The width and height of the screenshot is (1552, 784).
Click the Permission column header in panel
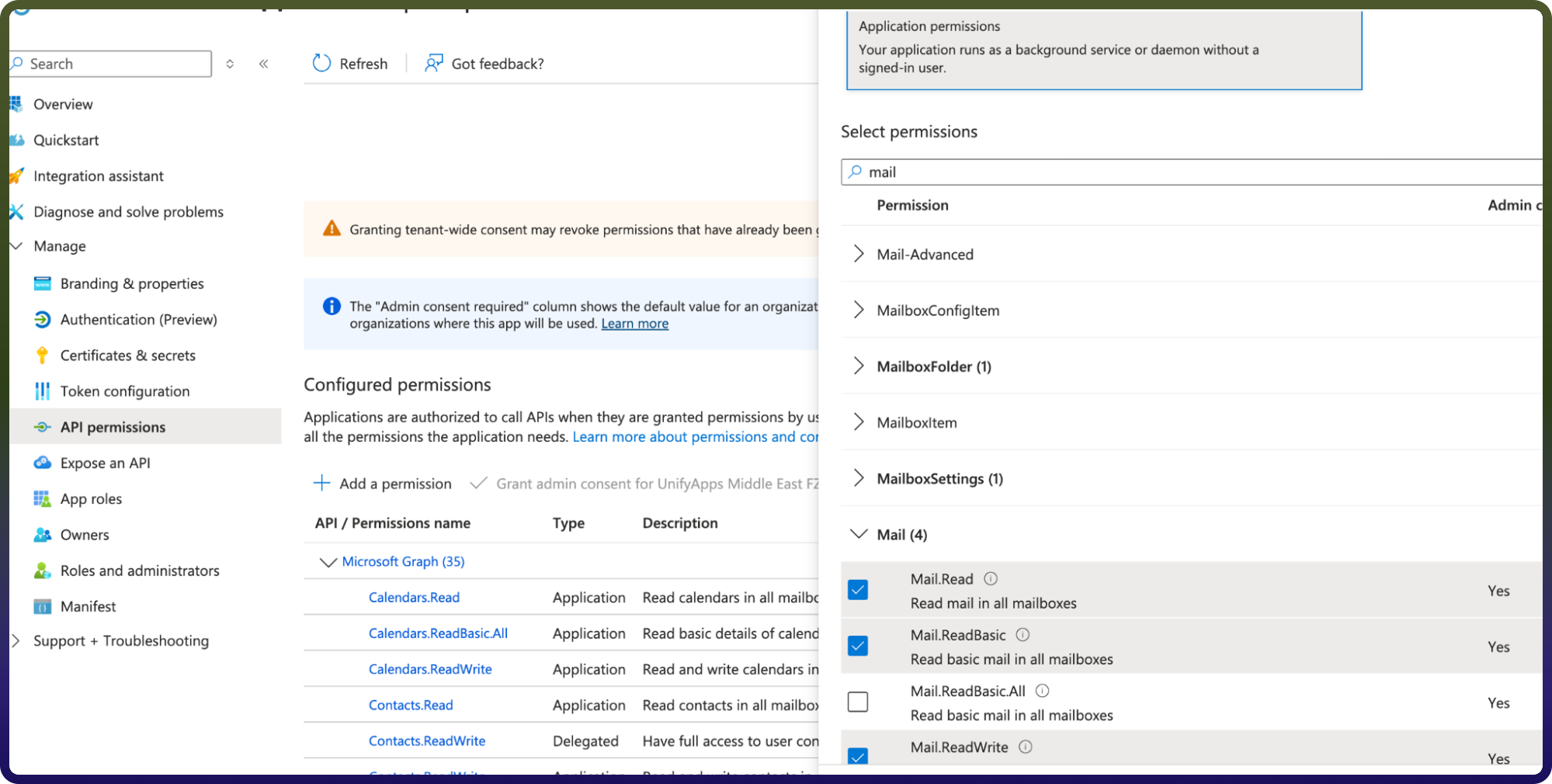[913, 205]
